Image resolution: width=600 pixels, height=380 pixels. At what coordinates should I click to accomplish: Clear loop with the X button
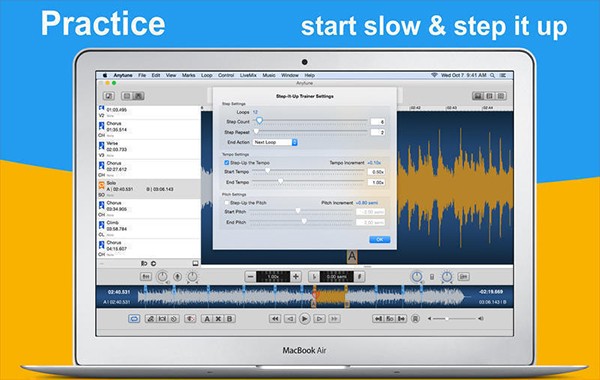tap(218, 319)
